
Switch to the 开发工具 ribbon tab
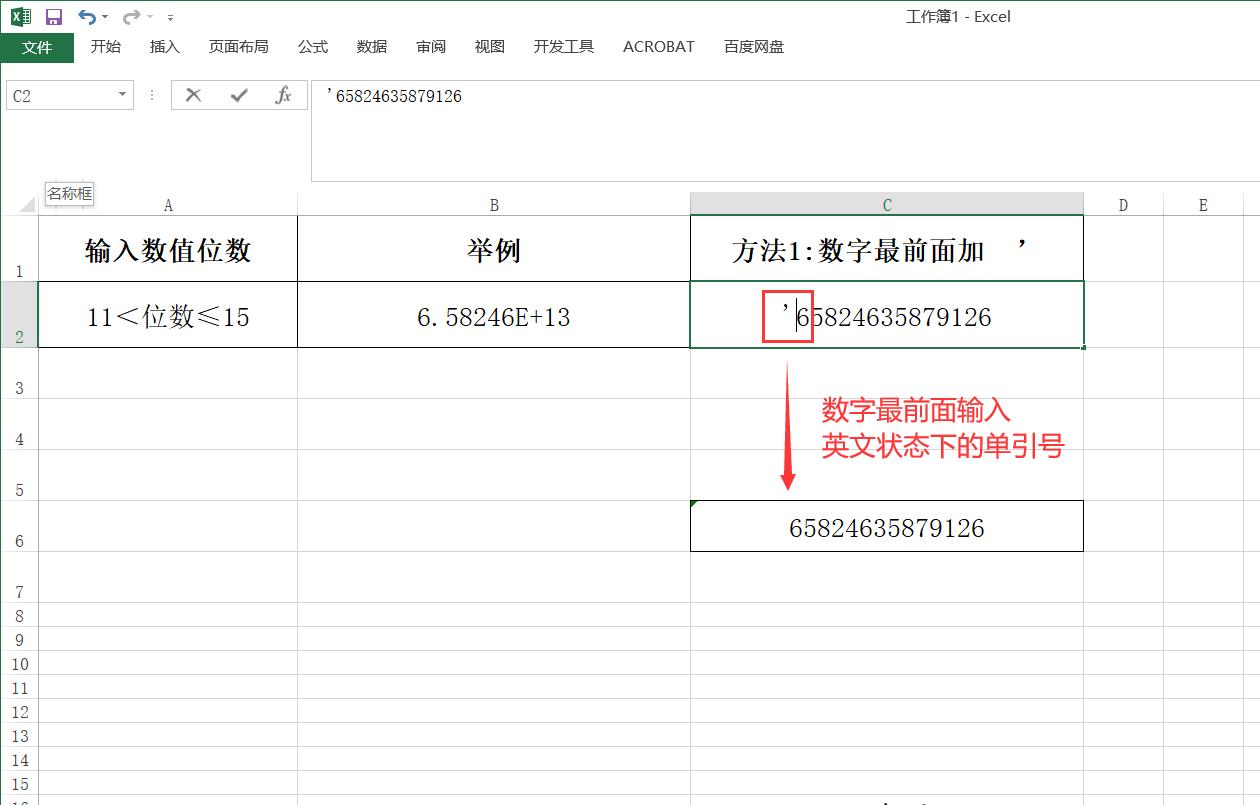tap(564, 47)
